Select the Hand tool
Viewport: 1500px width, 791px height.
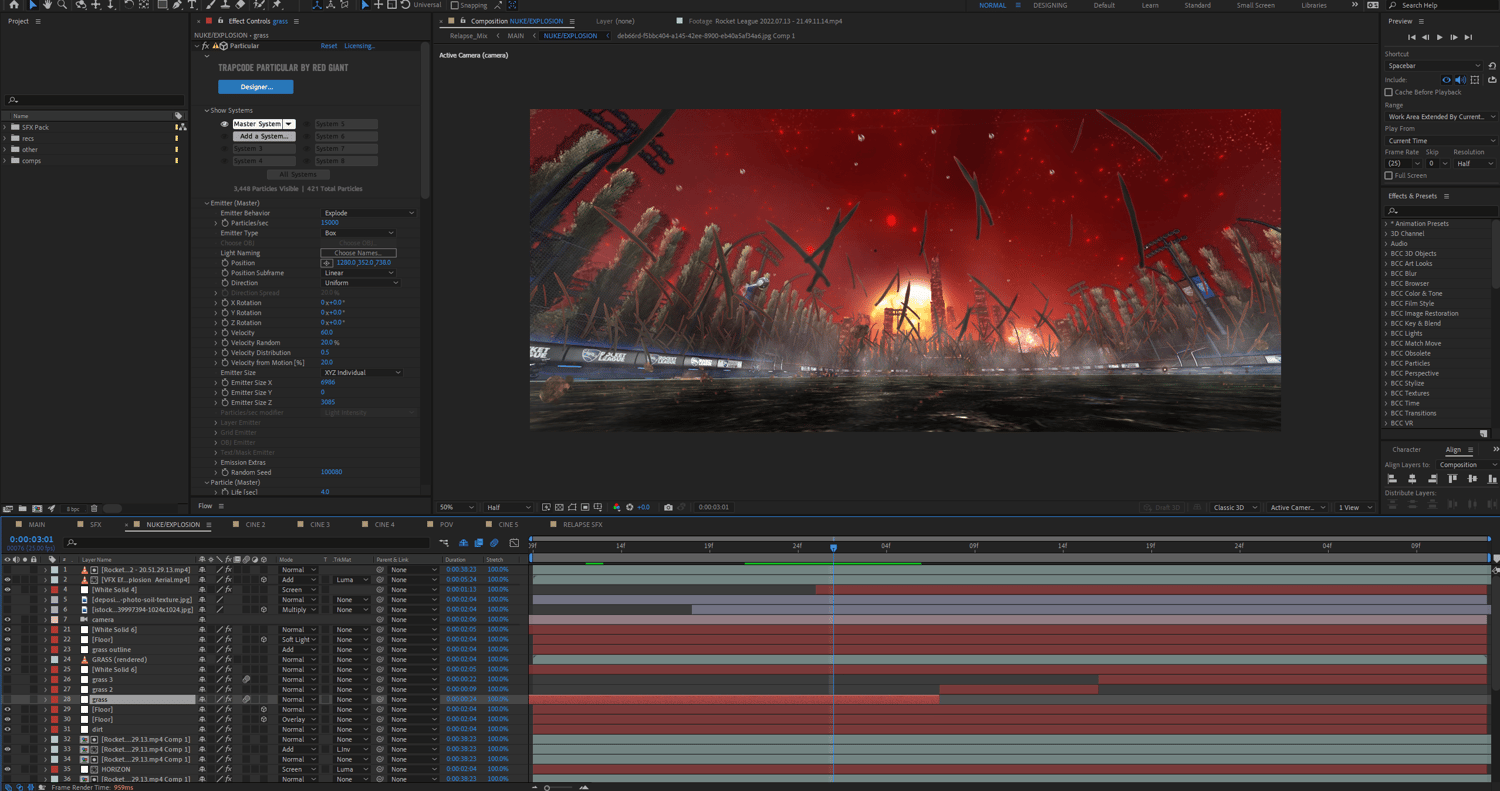click(47, 5)
